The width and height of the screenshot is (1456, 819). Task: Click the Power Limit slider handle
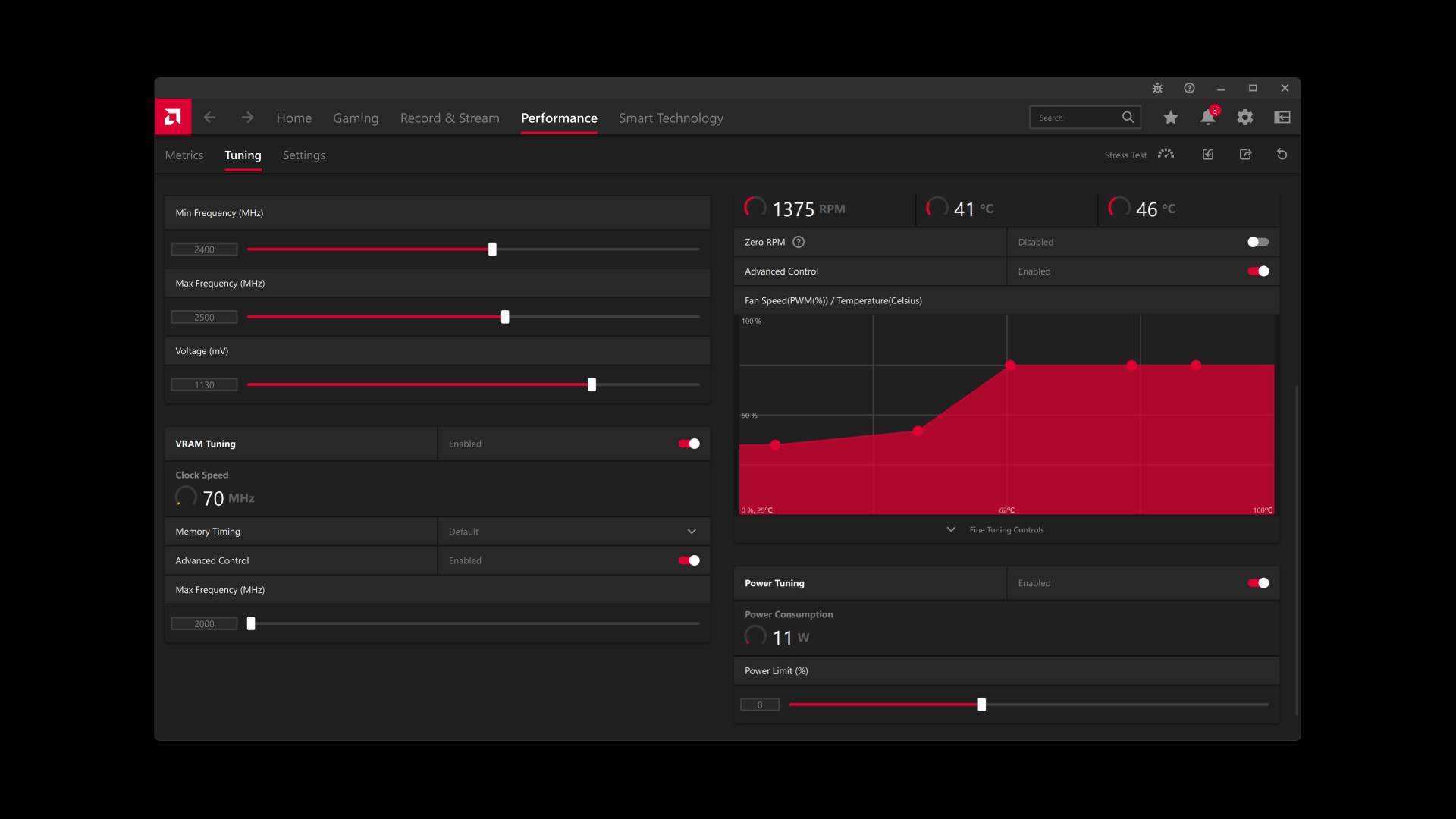click(x=982, y=704)
